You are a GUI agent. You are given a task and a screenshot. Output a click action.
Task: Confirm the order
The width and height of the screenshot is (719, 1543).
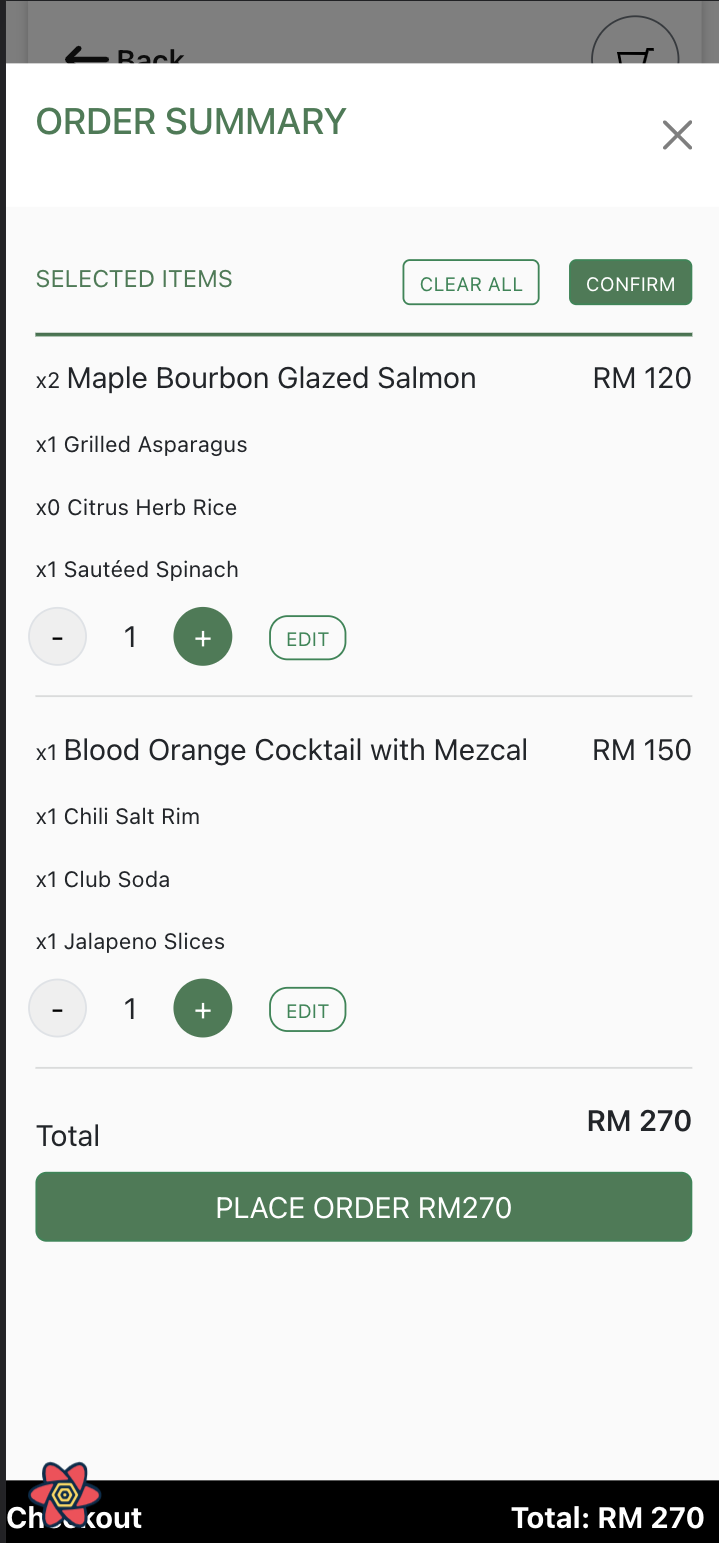click(630, 283)
